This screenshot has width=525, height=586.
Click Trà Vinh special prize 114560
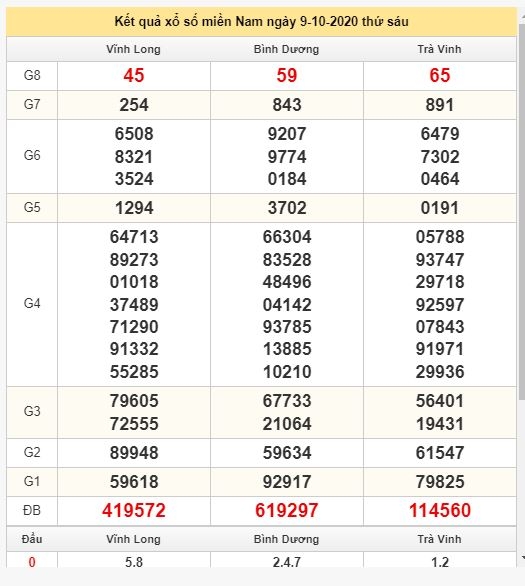coord(440,511)
